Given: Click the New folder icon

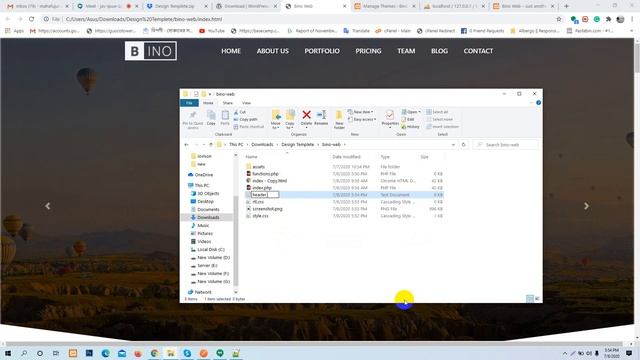Looking at the screenshot, I should [x=339, y=115].
